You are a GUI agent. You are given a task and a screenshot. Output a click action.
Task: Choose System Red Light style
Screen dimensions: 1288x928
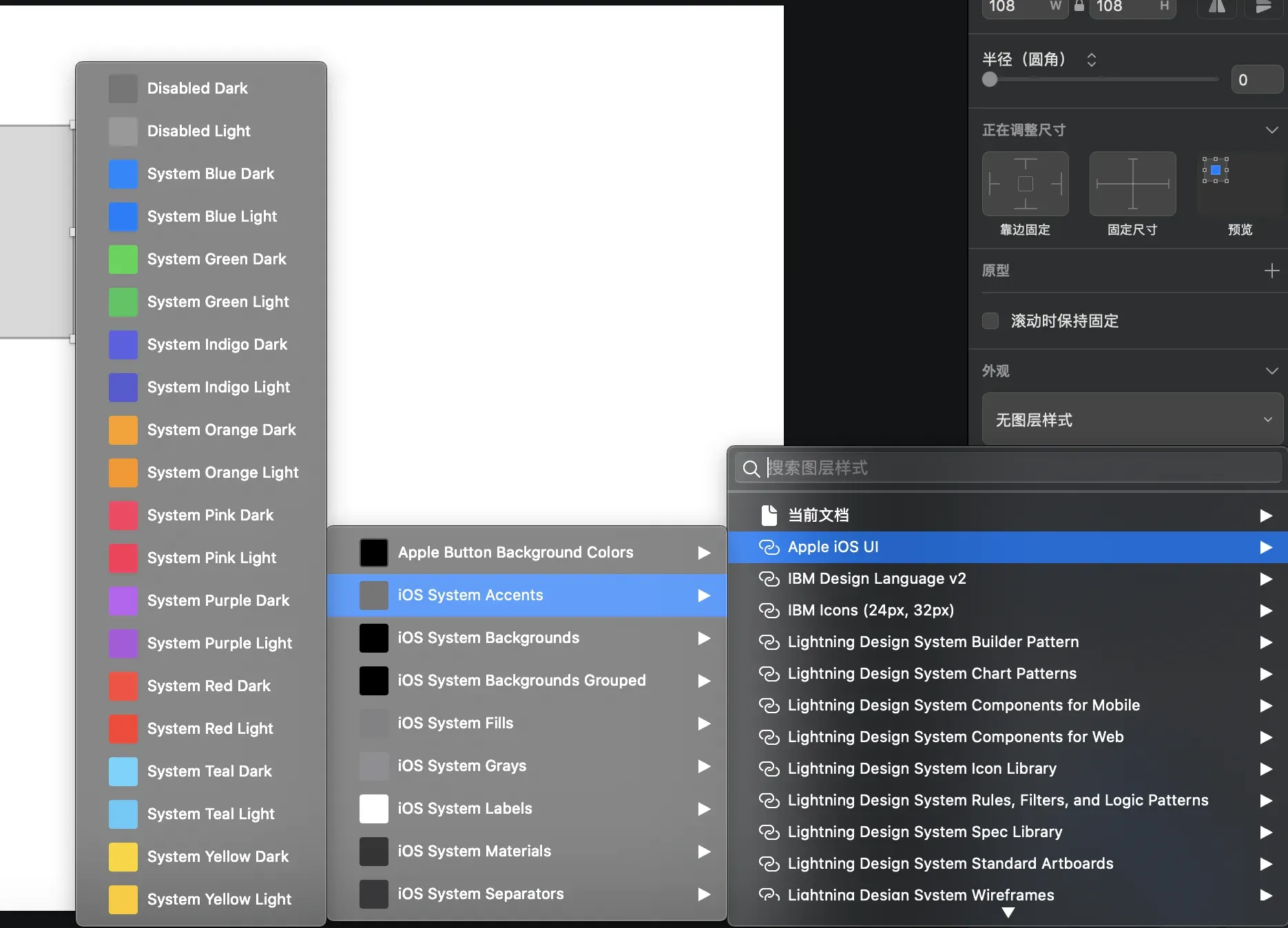tap(200, 728)
